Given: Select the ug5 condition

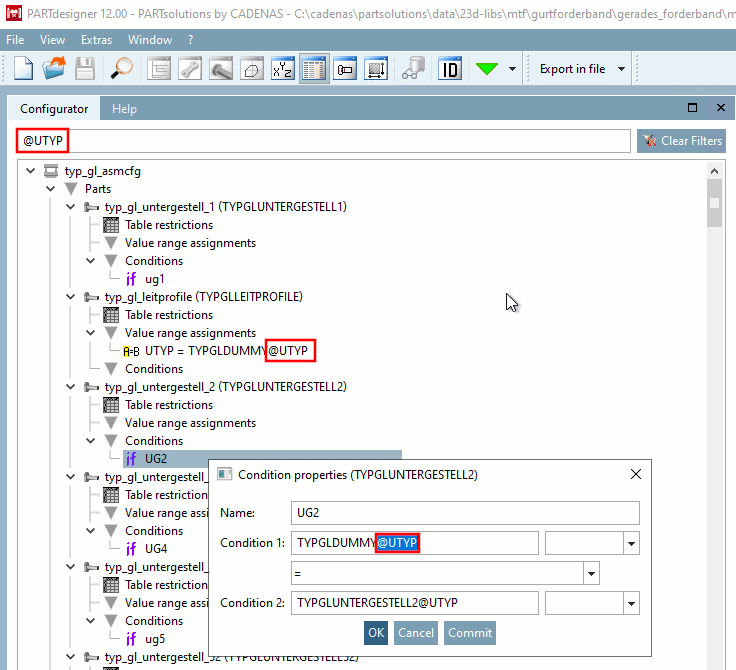Looking at the screenshot, I should point(155,639).
